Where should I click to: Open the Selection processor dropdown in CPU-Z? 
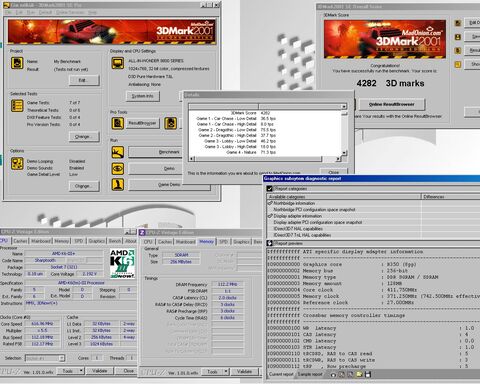tap(62, 358)
